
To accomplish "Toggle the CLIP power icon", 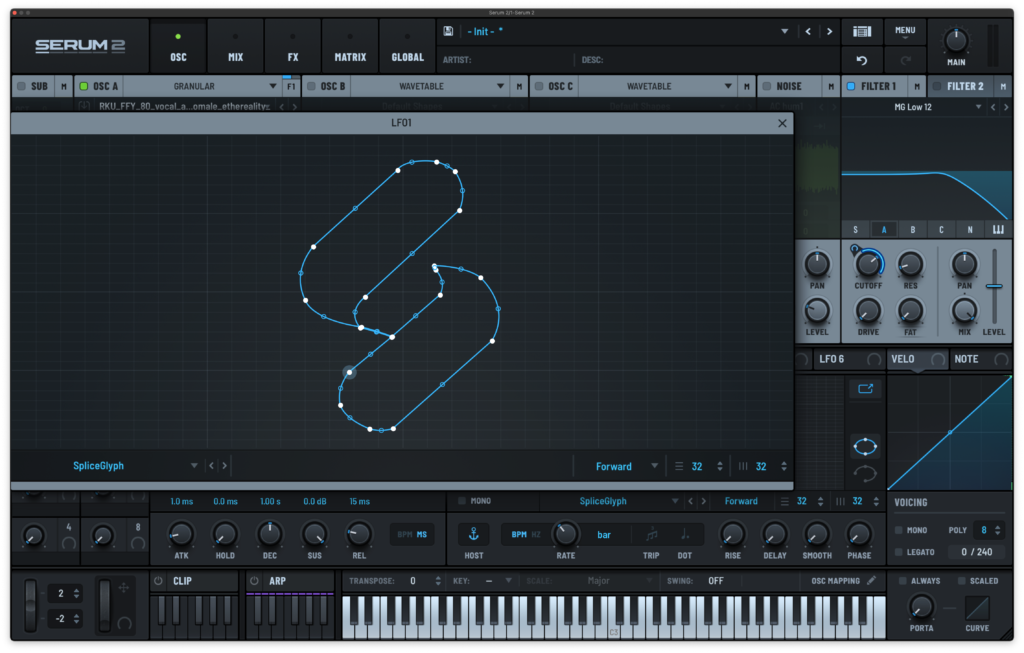I will (158, 581).
